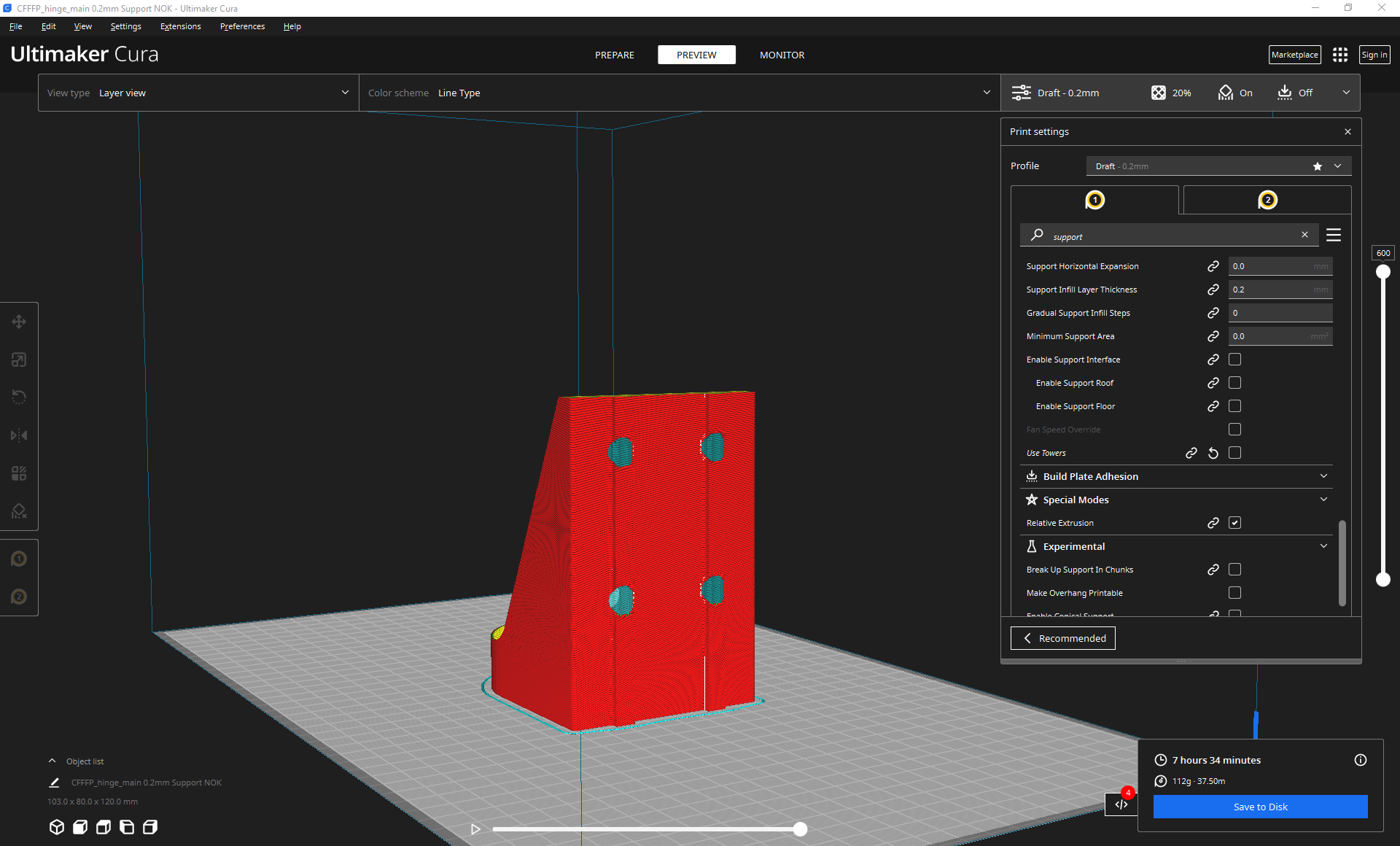Toggle Make Overhang Printable checkbox
Image resolution: width=1400 pixels, height=846 pixels.
pos(1234,593)
